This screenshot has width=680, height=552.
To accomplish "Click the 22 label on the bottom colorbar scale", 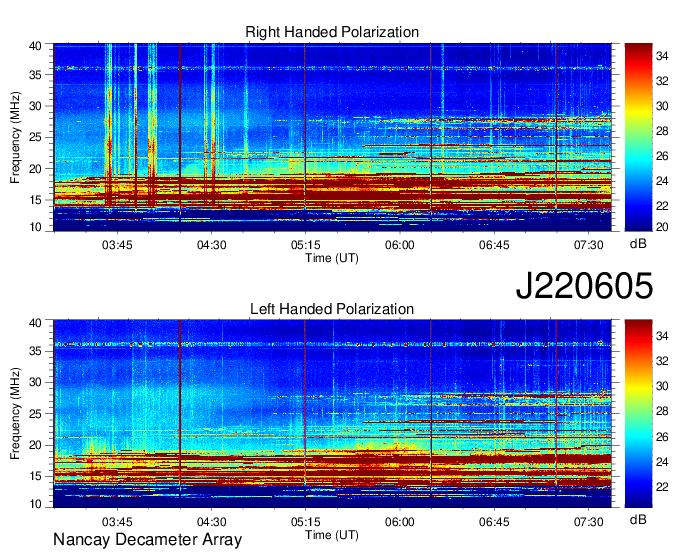I will coord(662,487).
